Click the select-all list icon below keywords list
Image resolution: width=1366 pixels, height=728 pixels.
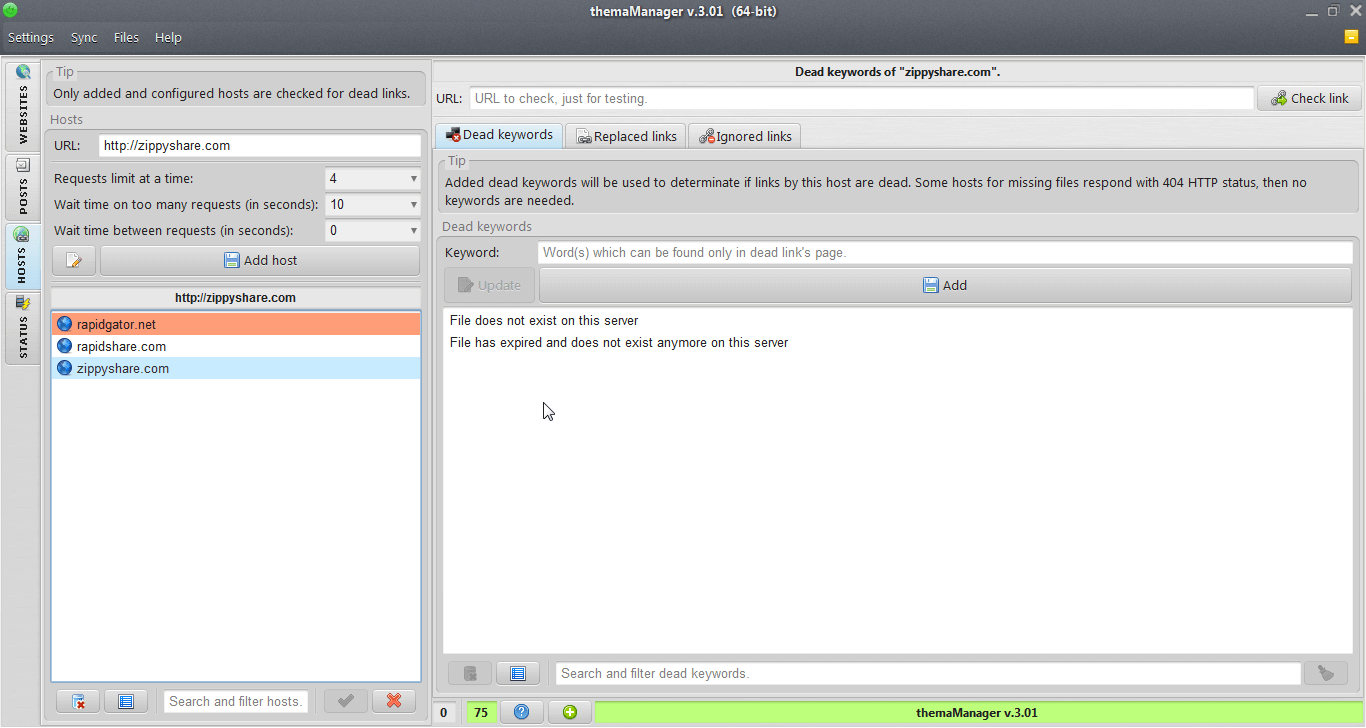518,673
